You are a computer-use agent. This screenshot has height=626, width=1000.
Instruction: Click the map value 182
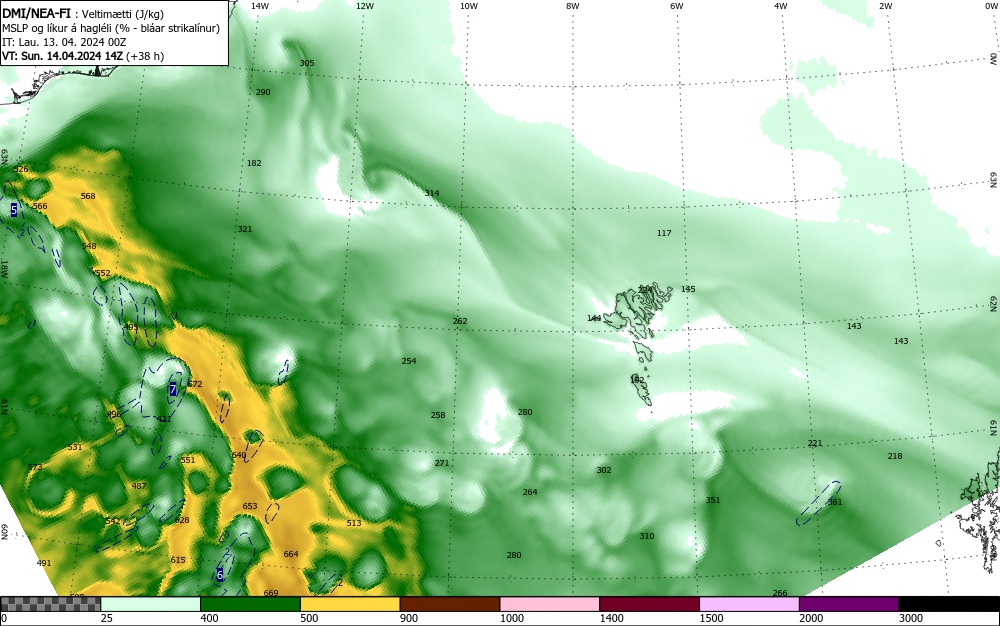[254, 163]
